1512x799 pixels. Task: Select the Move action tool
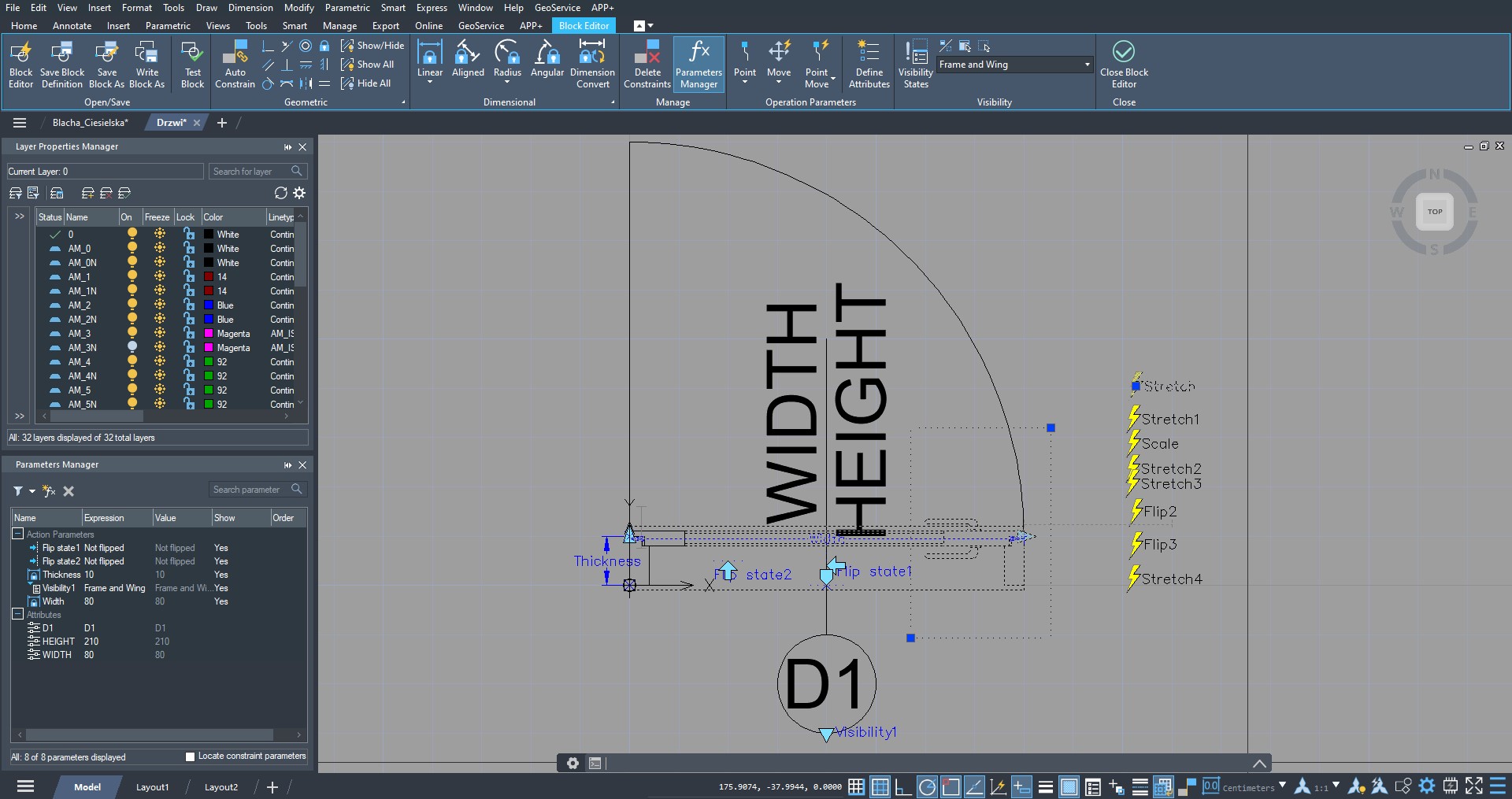coord(779,61)
